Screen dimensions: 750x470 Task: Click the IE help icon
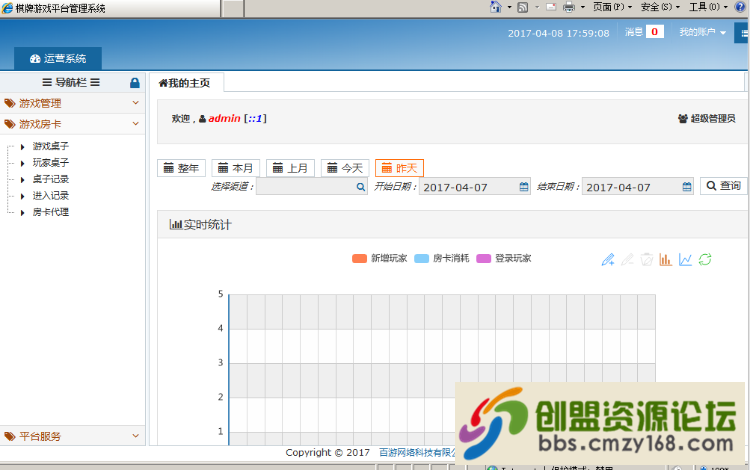(x=740, y=6)
